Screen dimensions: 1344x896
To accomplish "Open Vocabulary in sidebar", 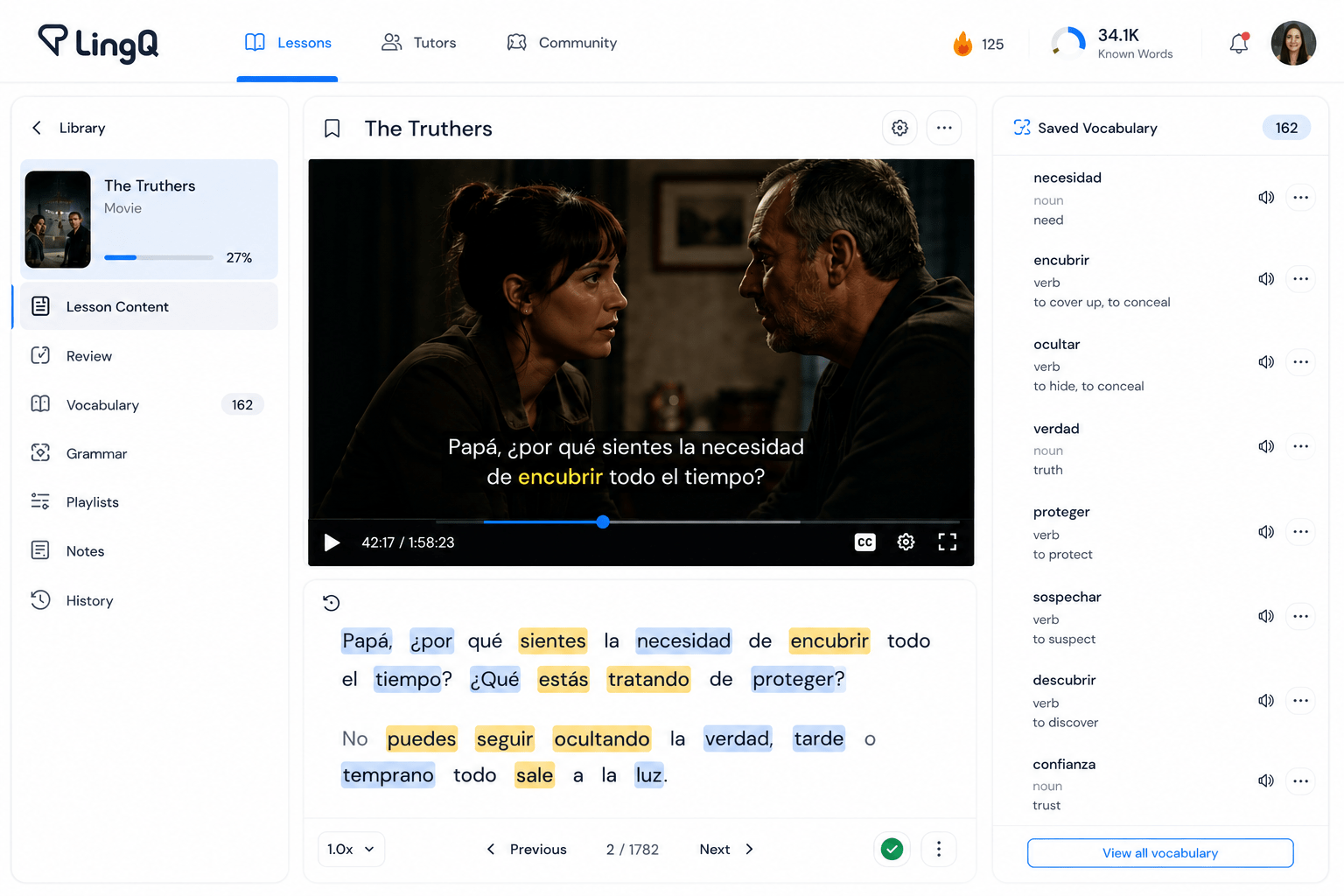I will 149,405.
